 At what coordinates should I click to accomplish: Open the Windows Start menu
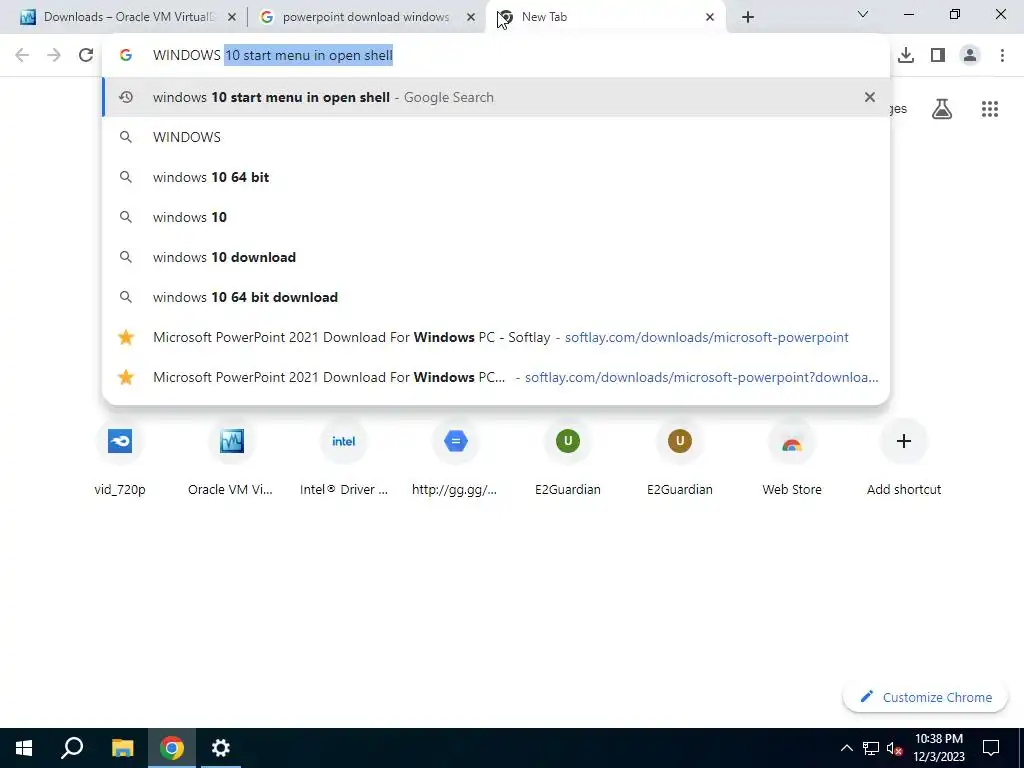click(24, 748)
